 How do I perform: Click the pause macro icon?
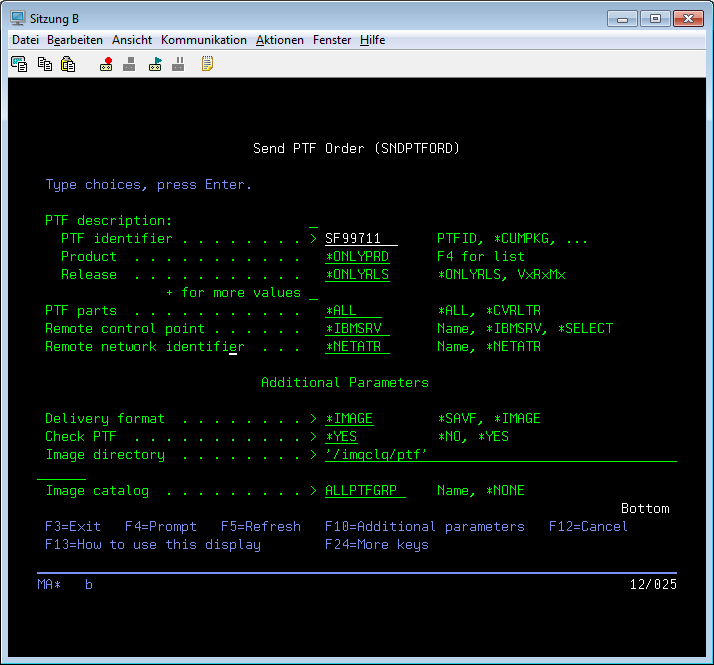[x=178, y=64]
